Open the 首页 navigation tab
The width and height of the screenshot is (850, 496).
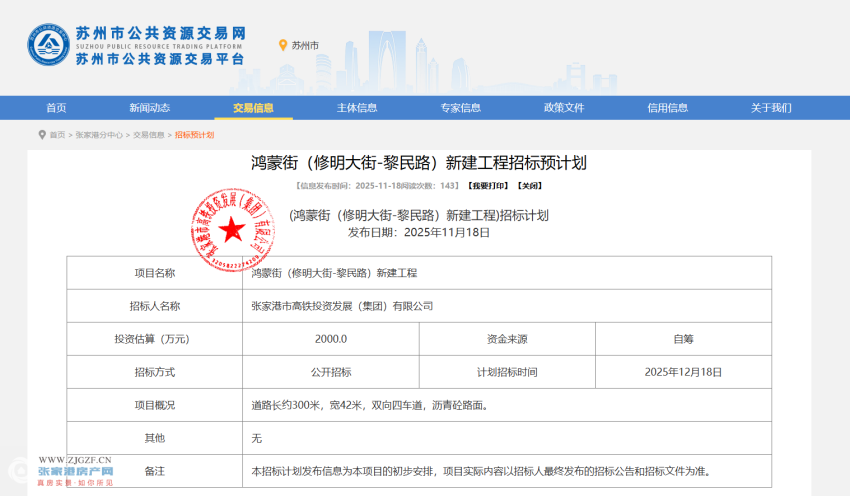point(56,108)
